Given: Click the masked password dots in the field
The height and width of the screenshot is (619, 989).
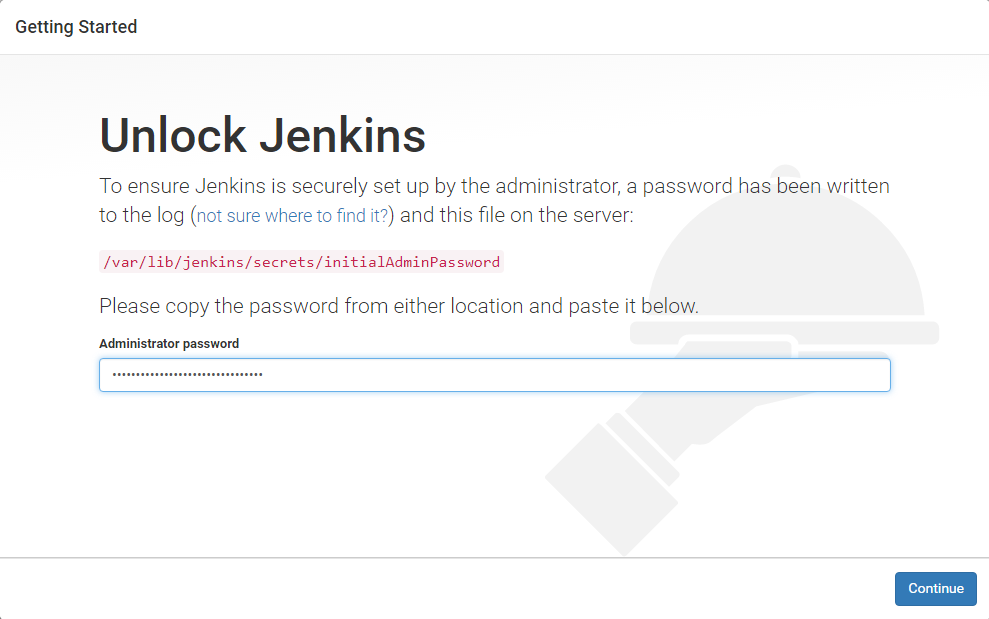Looking at the screenshot, I should click(187, 375).
